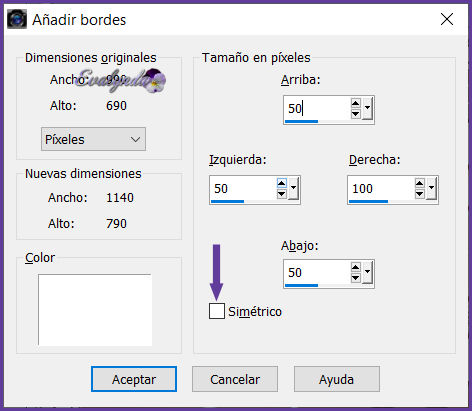This screenshot has height=411, width=472.
Task: Decrease the Arriba value with down arrow
Action: point(356,114)
